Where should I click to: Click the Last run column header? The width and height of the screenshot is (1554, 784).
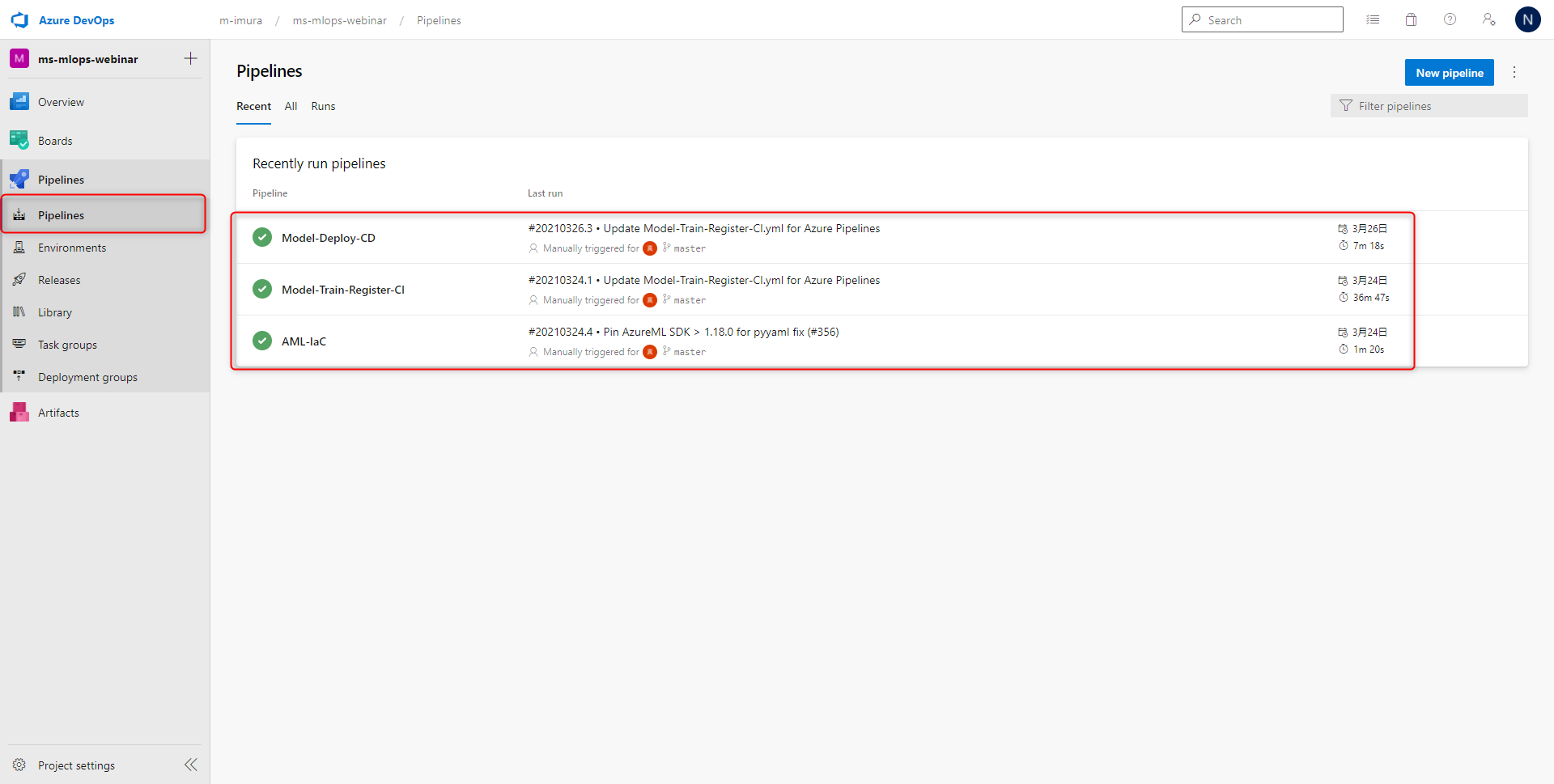pos(545,193)
